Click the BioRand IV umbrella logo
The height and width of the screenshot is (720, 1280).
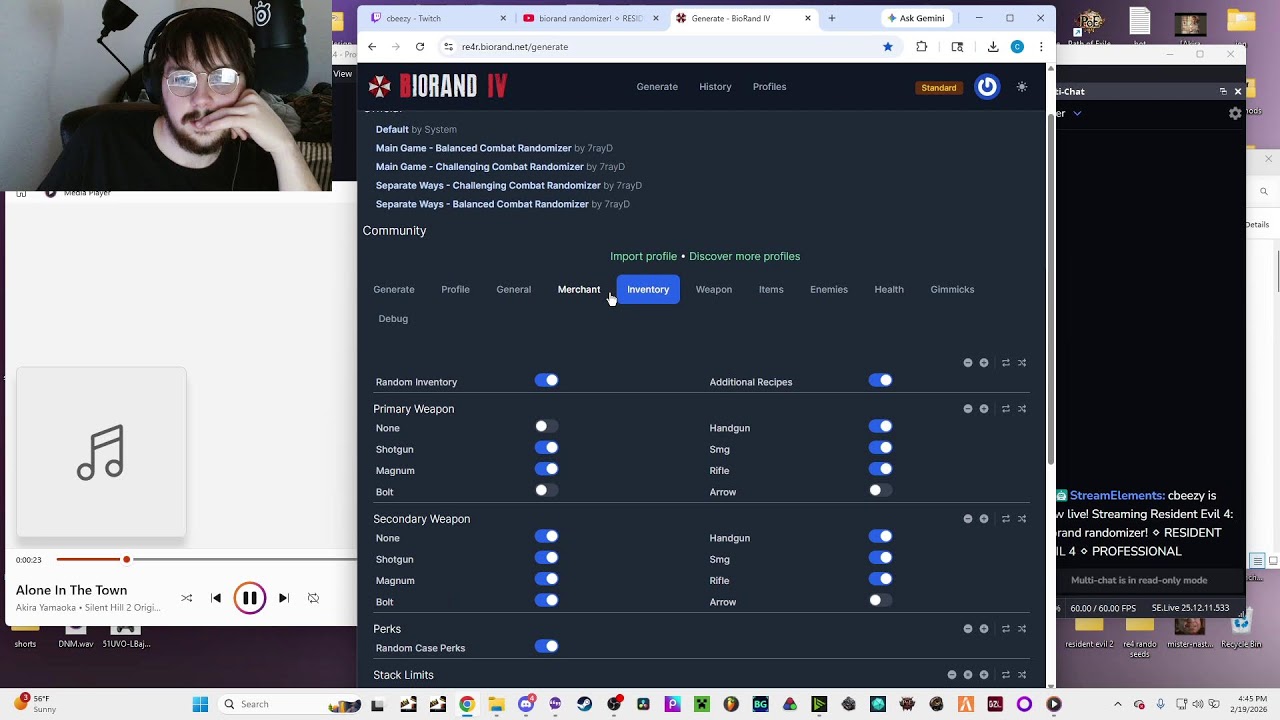tap(379, 87)
